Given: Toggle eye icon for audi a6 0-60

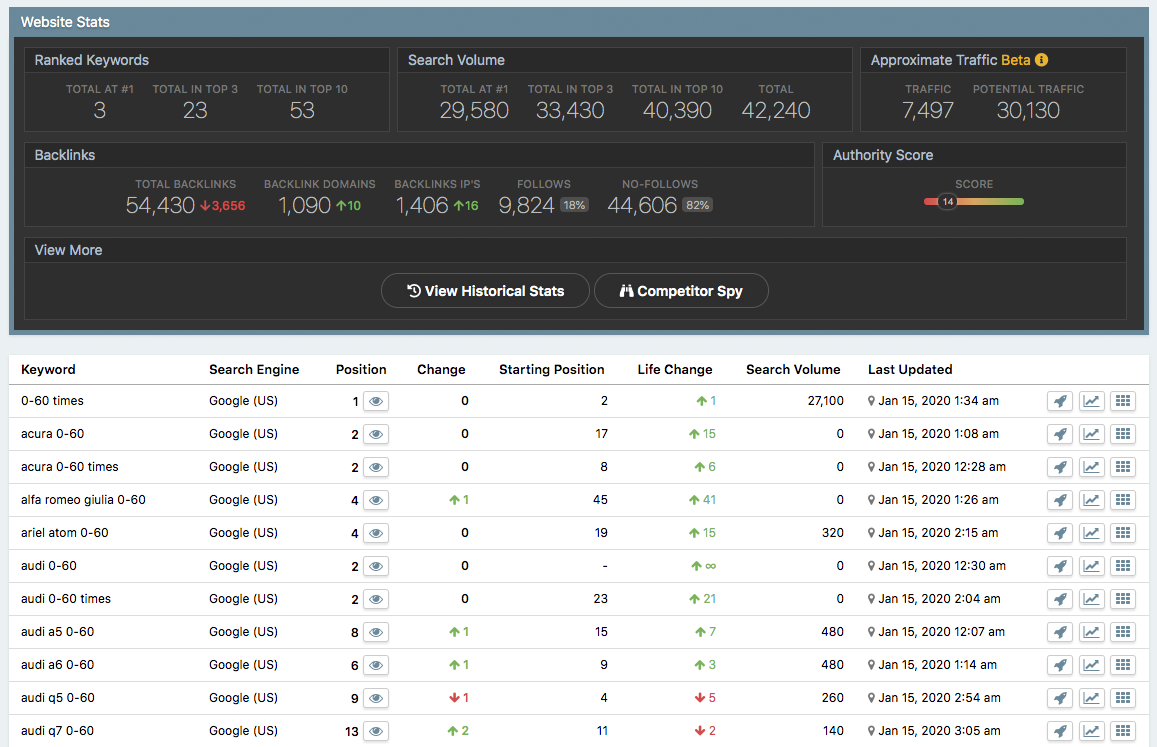Looking at the screenshot, I should [376, 666].
